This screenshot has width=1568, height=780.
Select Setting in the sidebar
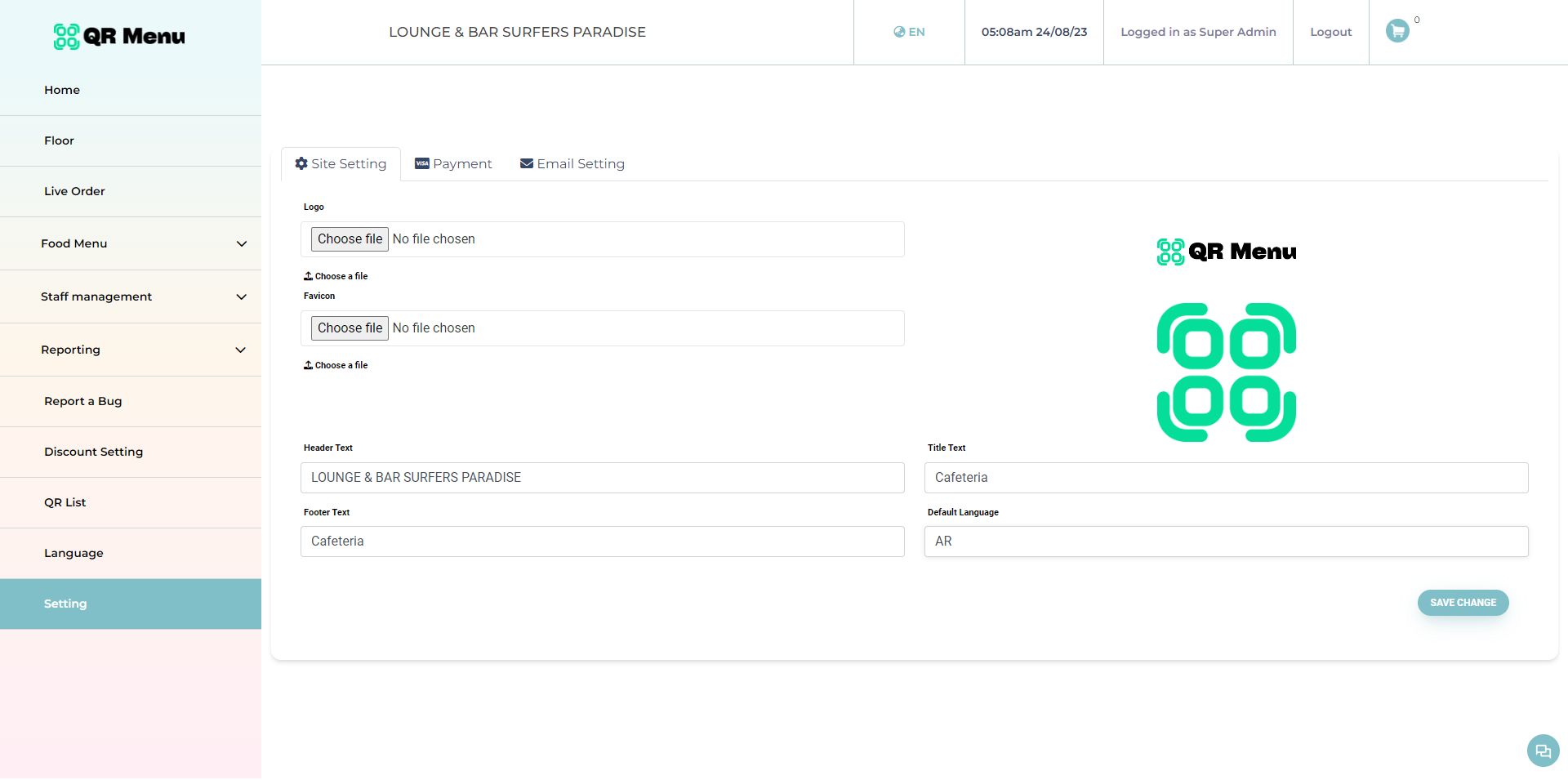coord(131,604)
